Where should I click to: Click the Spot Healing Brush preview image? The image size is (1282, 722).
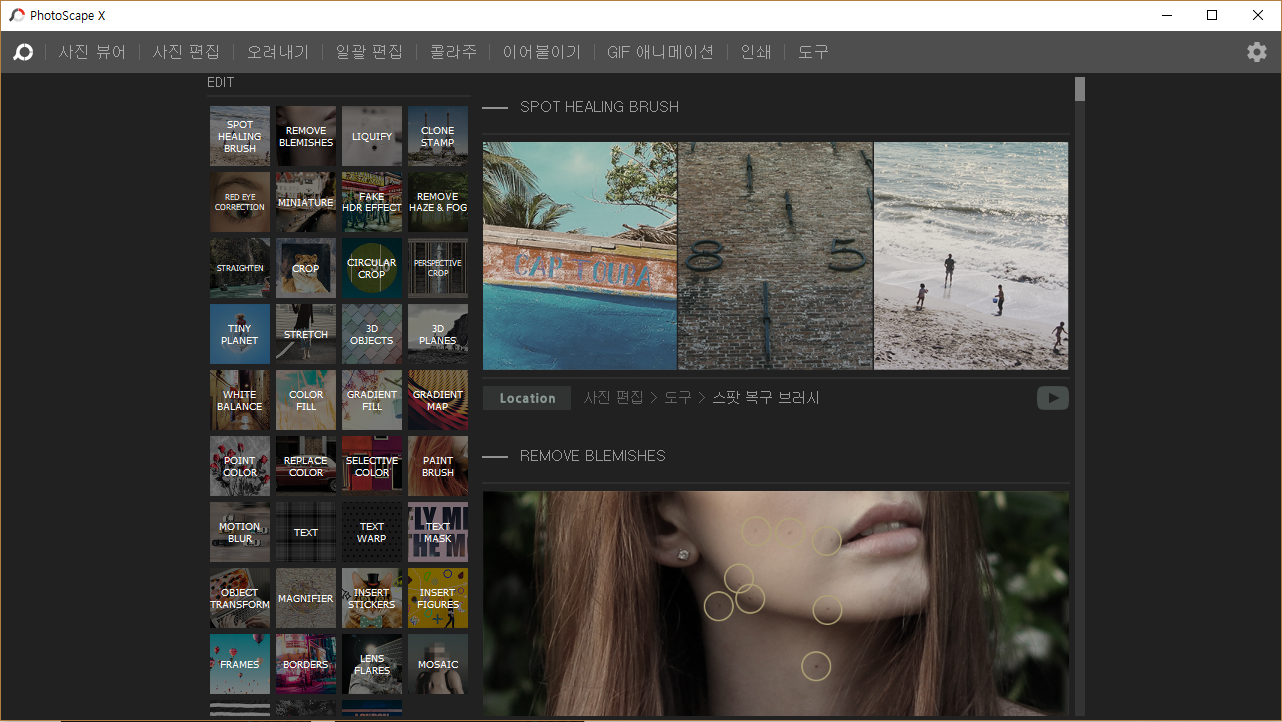click(775, 256)
